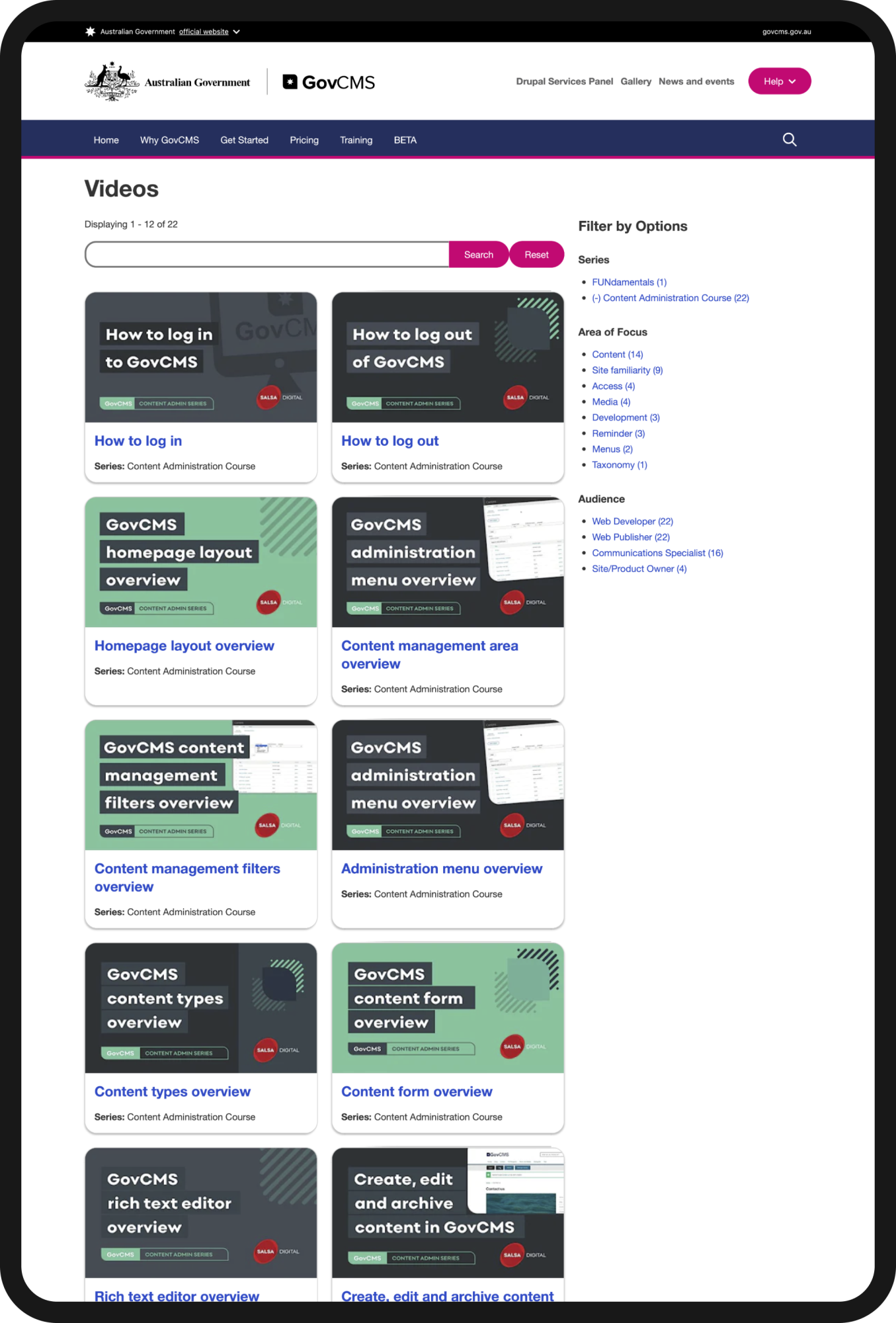Filter audience by Communications Specialist (16)

tap(658, 553)
